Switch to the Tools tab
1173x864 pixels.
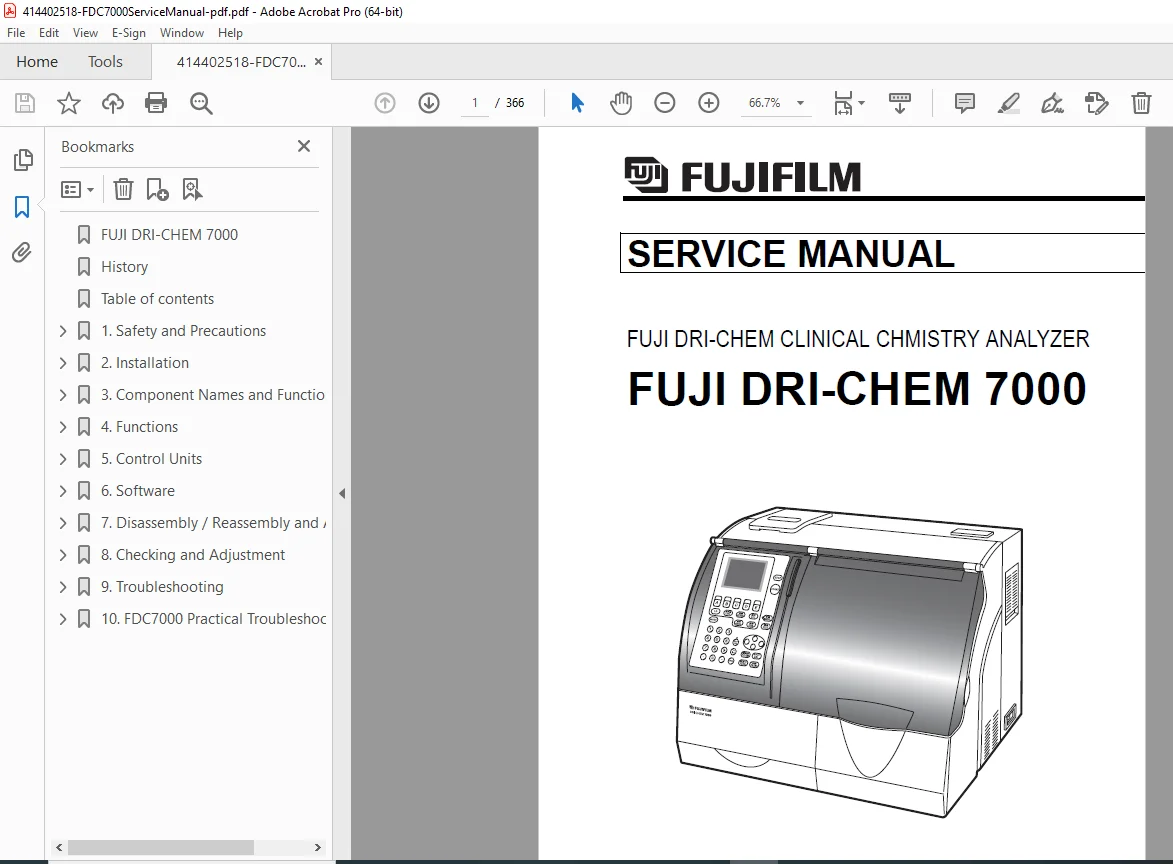pos(105,61)
